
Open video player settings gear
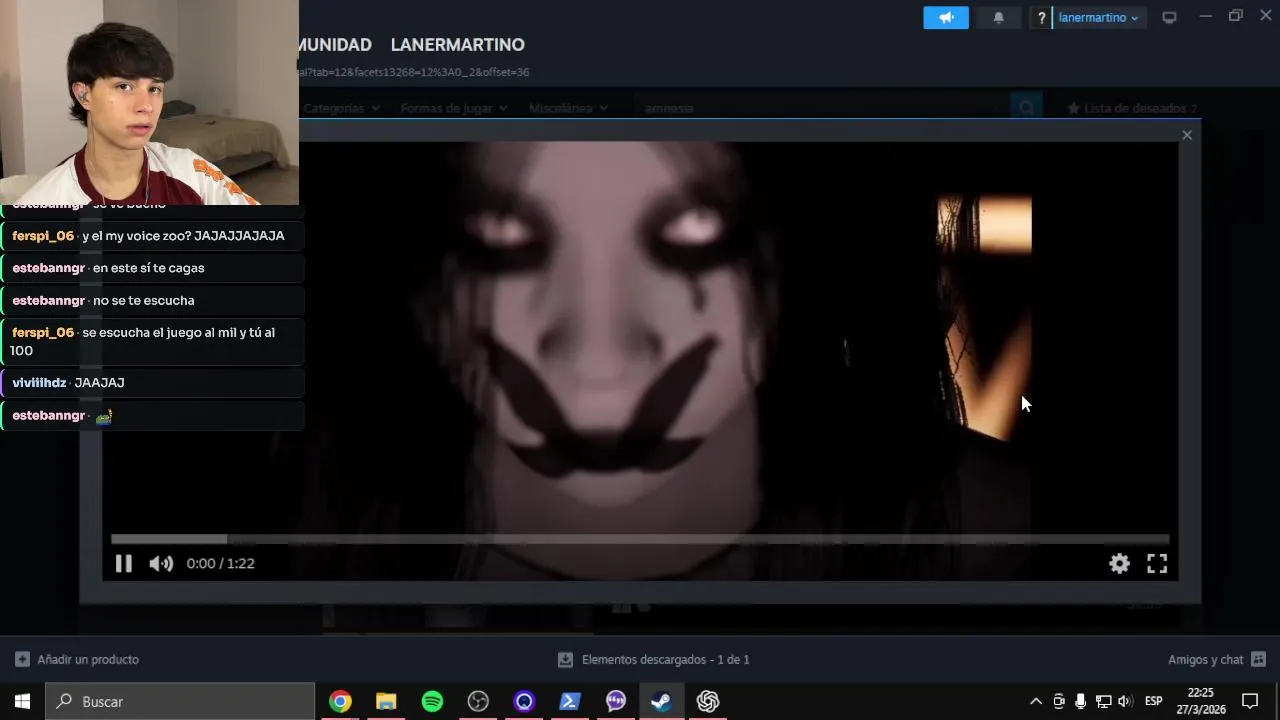(1119, 563)
